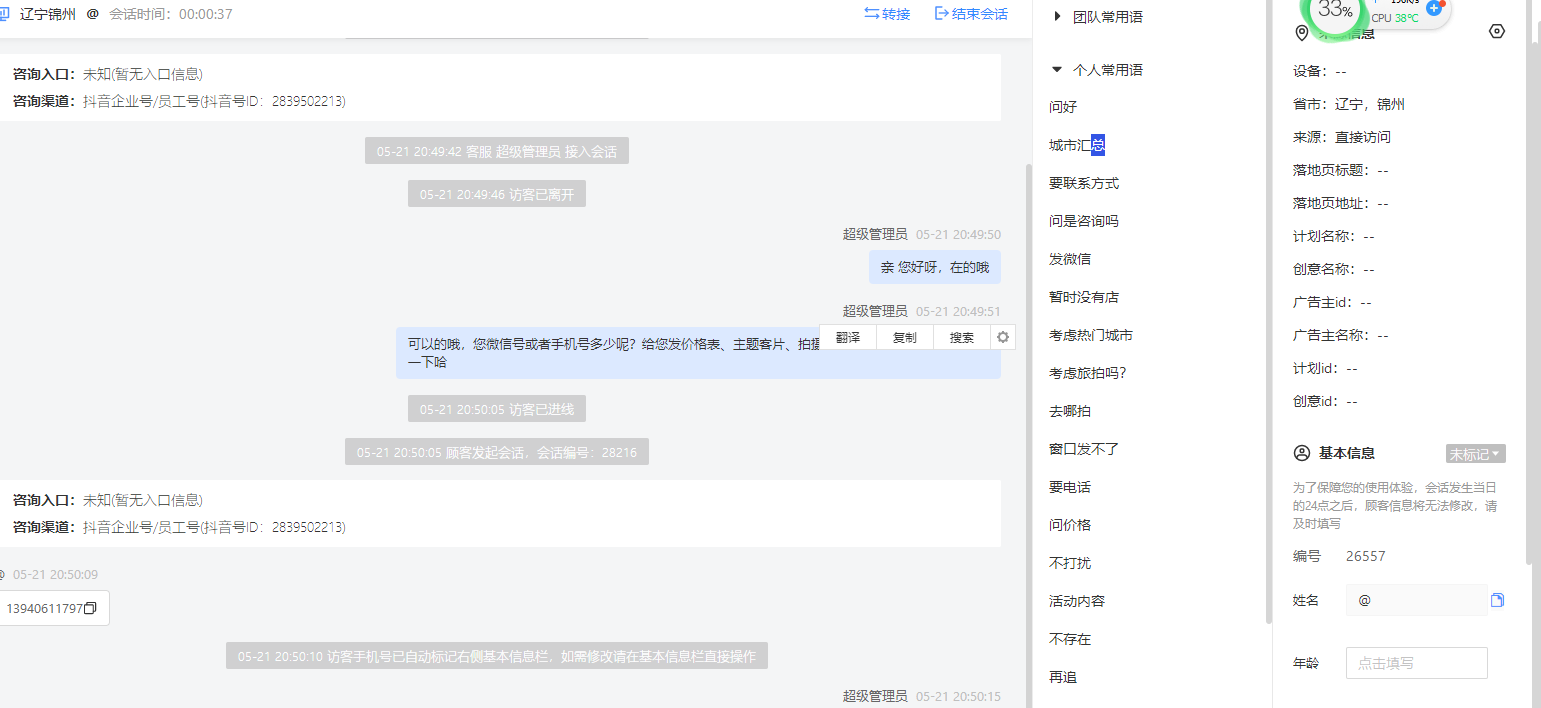This screenshot has height=708, width=1541.
Task: Click 翻译 in the message popup
Action: click(x=848, y=338)
